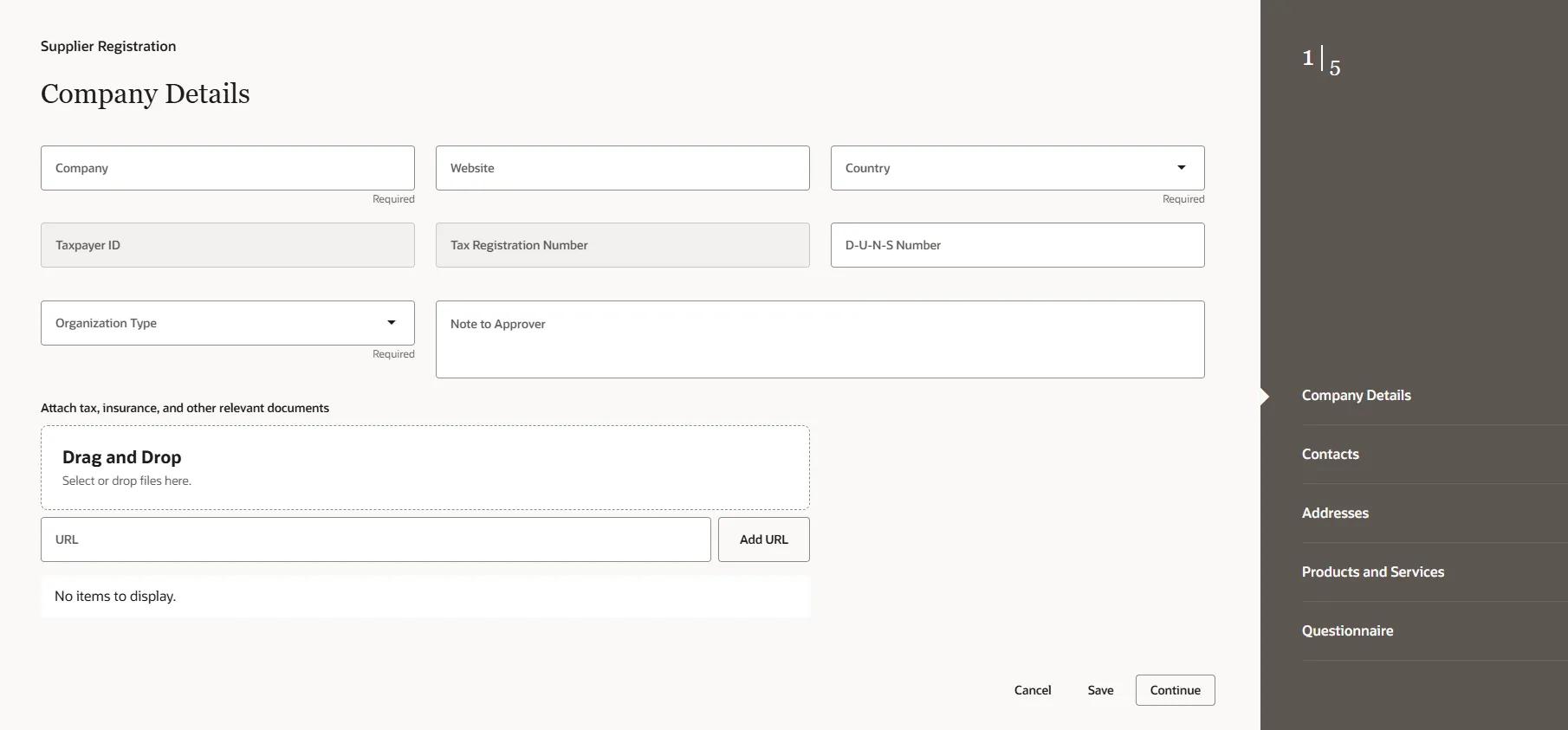The width and height of the screenshot is (1568, 730).
Task: Expand the Organization Type dropdown arrow
Action: (392, 323)
